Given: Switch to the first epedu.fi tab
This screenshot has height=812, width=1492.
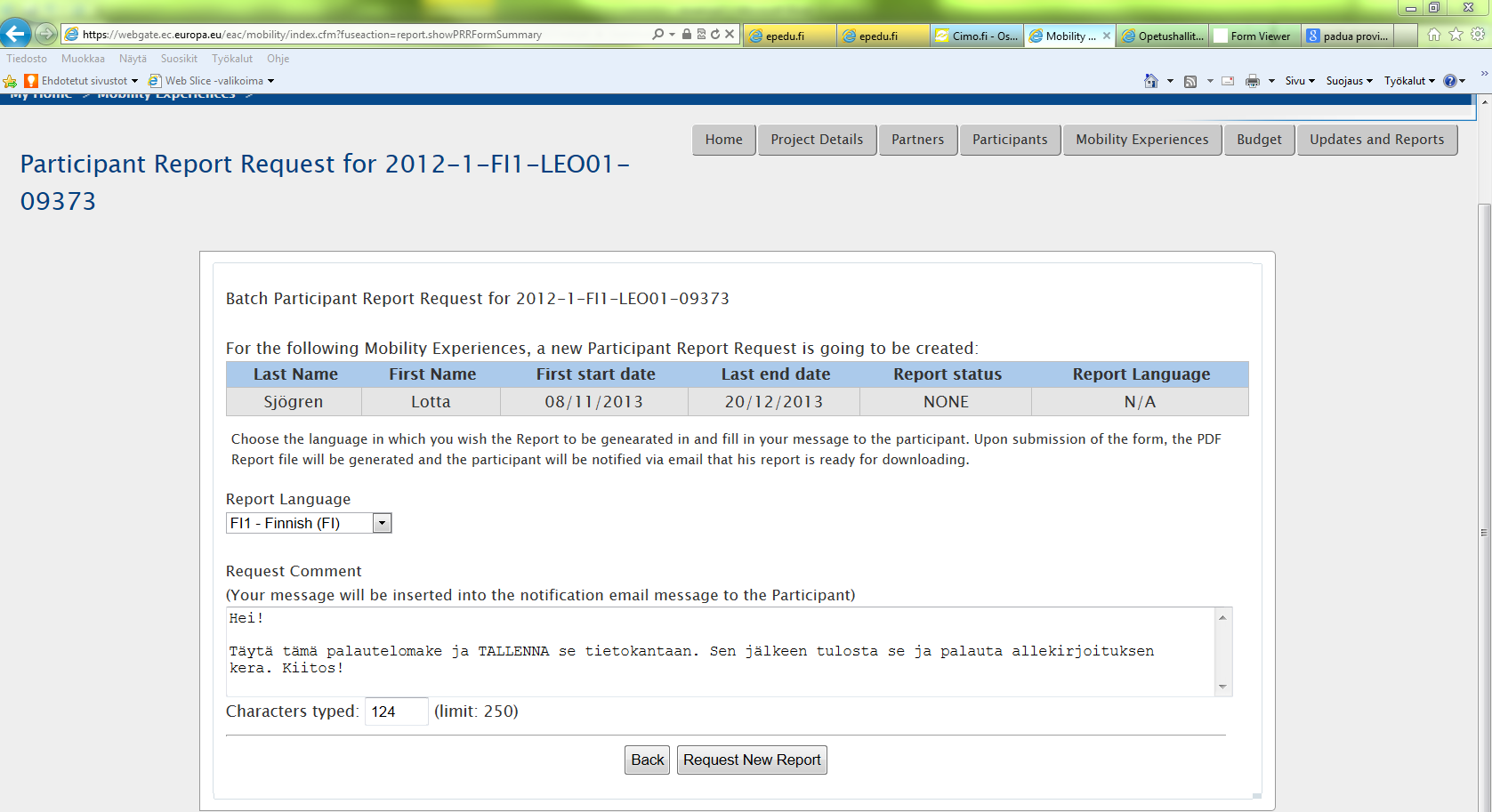Looking at the screenshot, I should tap(789, 36).
